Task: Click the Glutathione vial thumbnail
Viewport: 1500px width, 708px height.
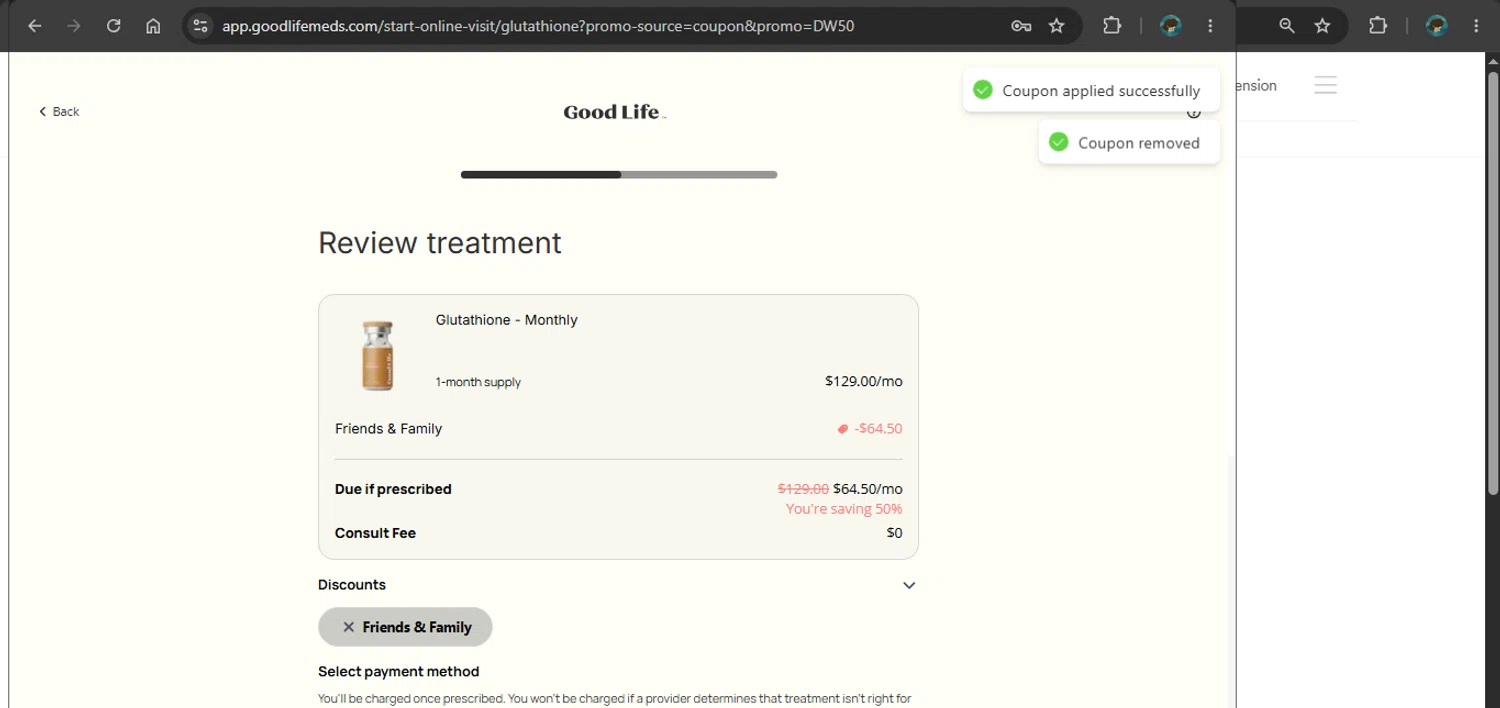Action: [x=378, y=355]
